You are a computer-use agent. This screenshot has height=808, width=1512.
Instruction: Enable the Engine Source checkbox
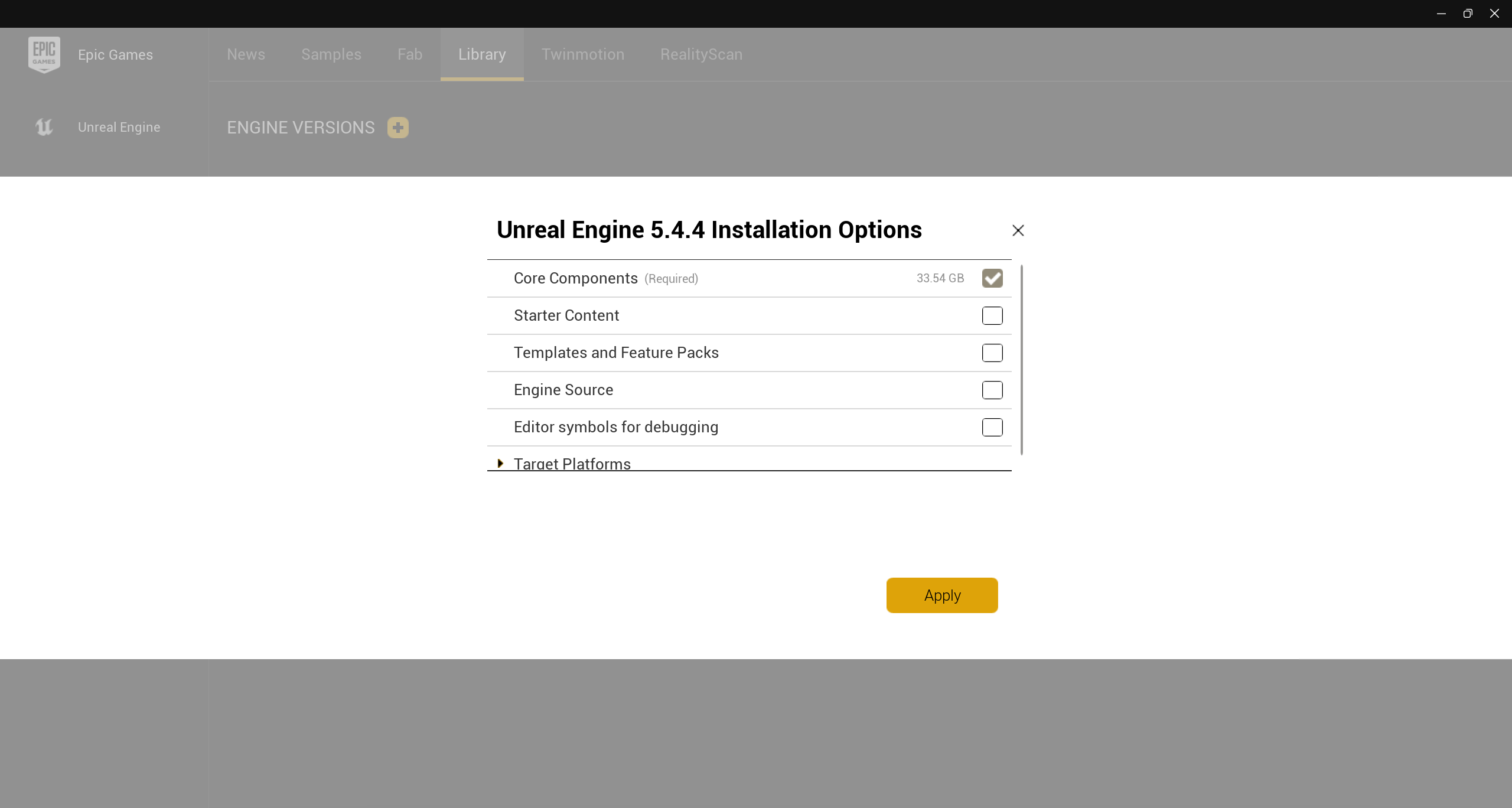tap(992, 390)
